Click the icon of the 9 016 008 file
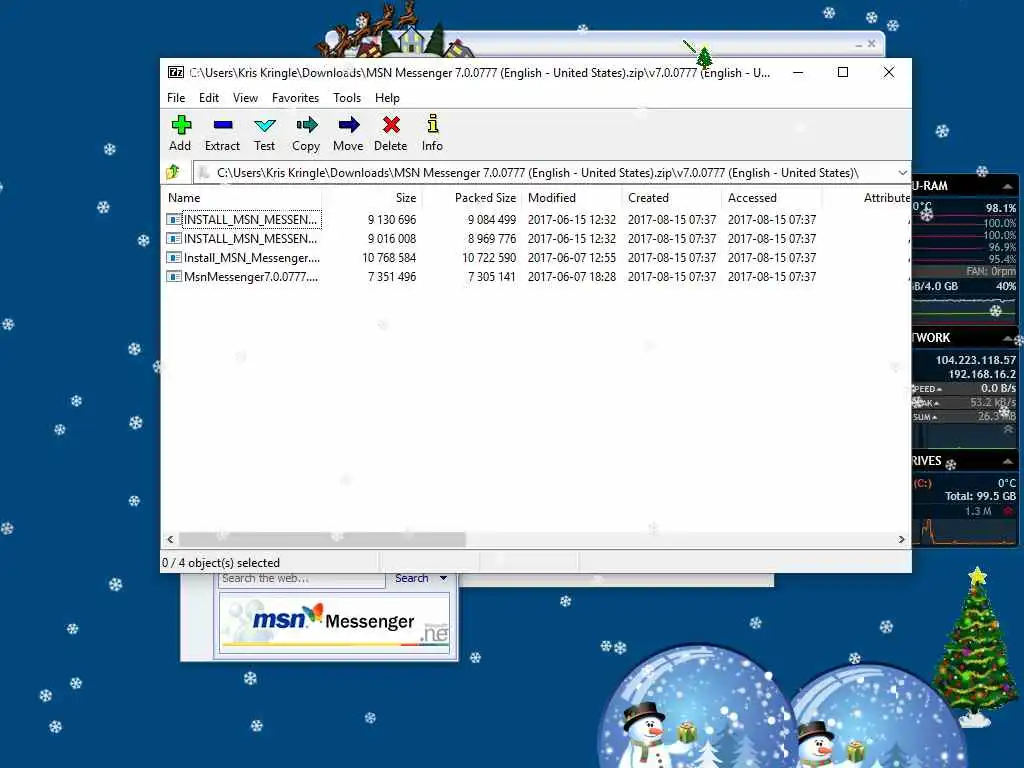 174,238
